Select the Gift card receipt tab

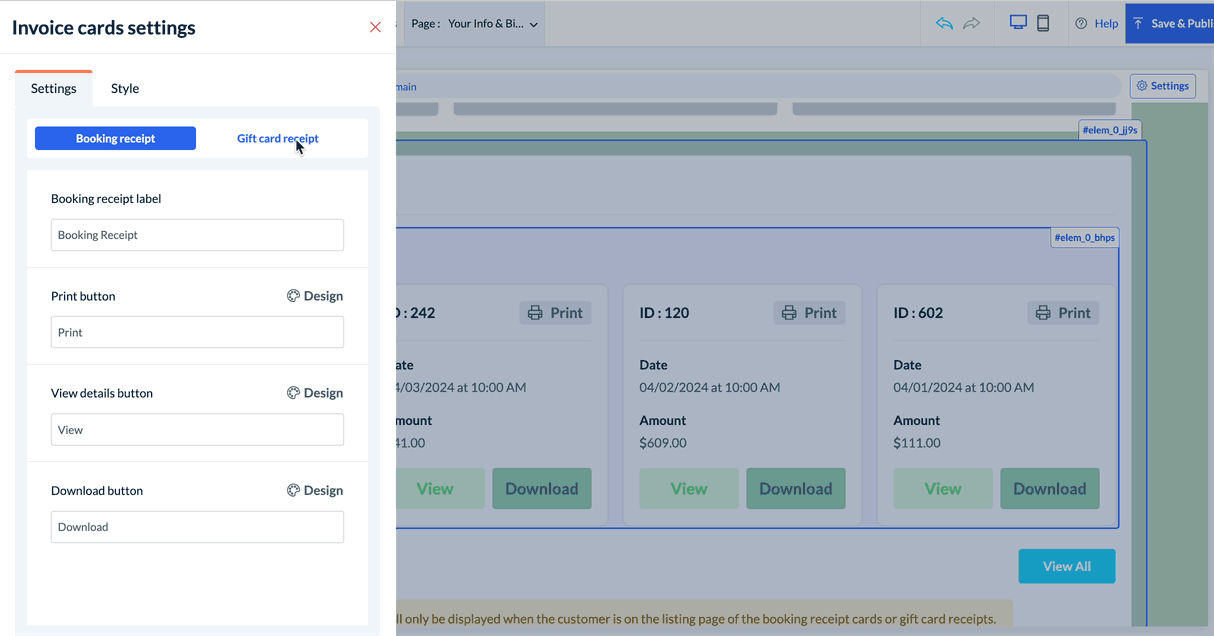278,138
